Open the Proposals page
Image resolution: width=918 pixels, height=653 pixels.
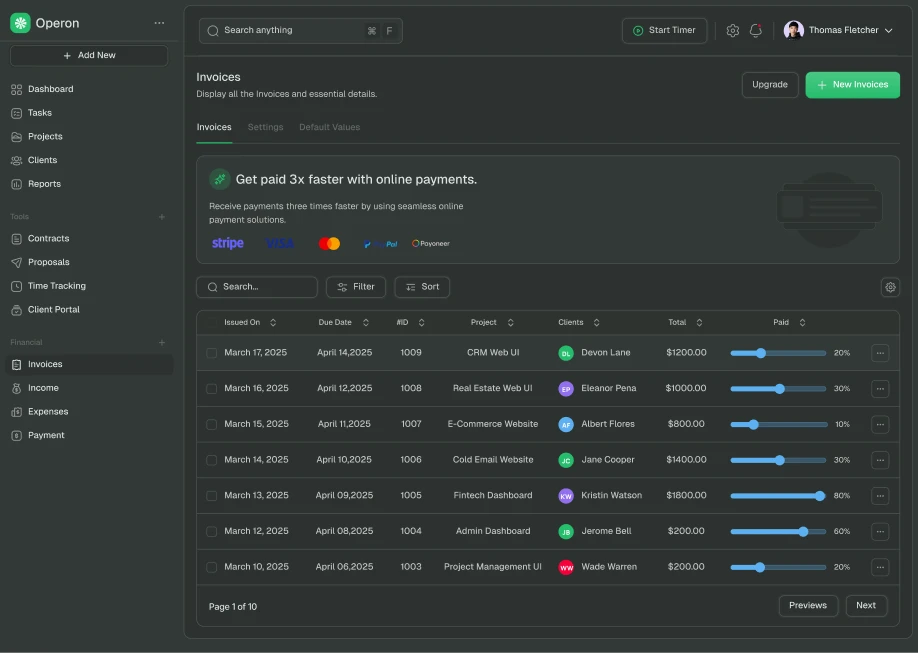(46, 262)
